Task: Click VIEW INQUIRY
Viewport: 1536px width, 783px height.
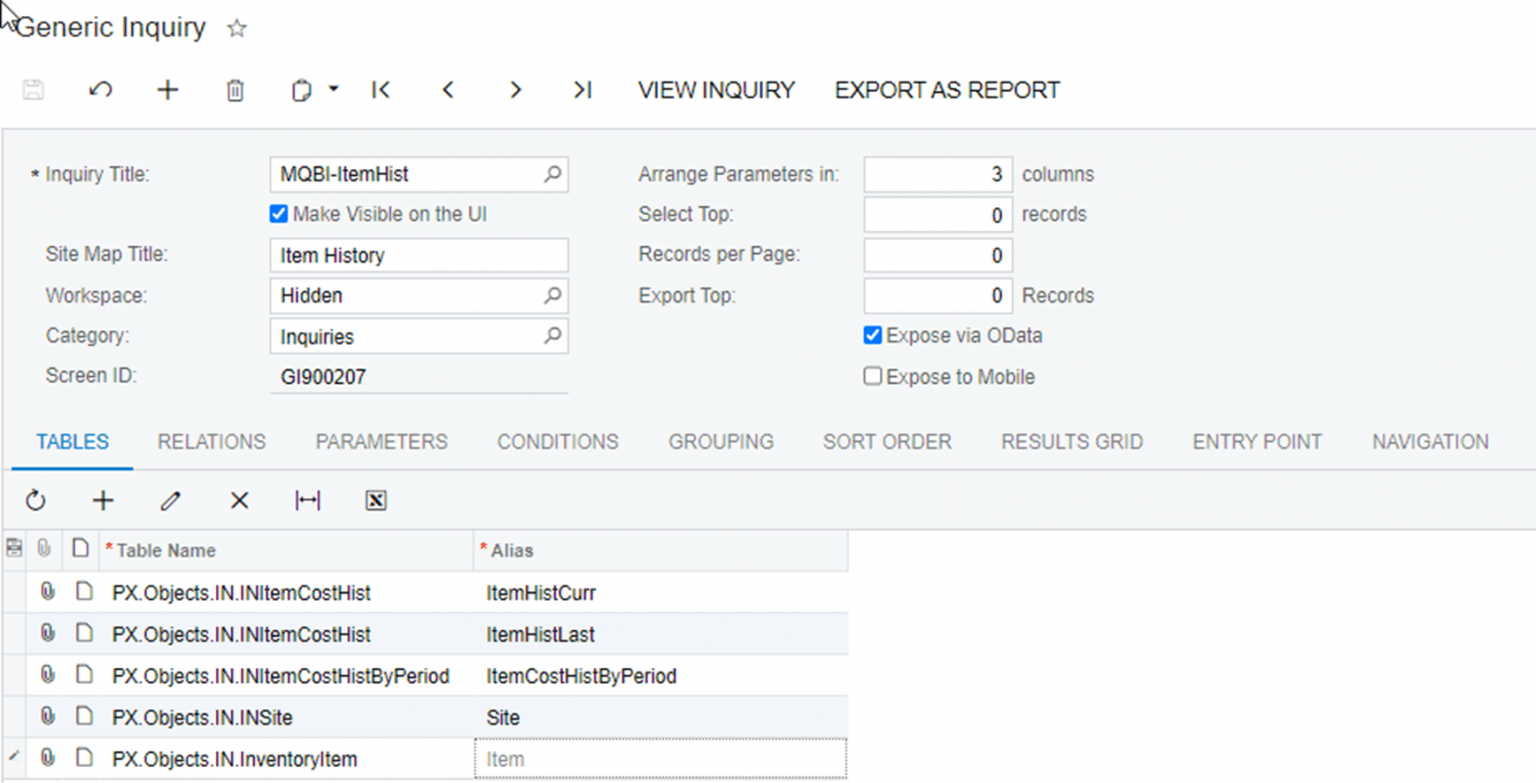Action: (x=716, y=90)
